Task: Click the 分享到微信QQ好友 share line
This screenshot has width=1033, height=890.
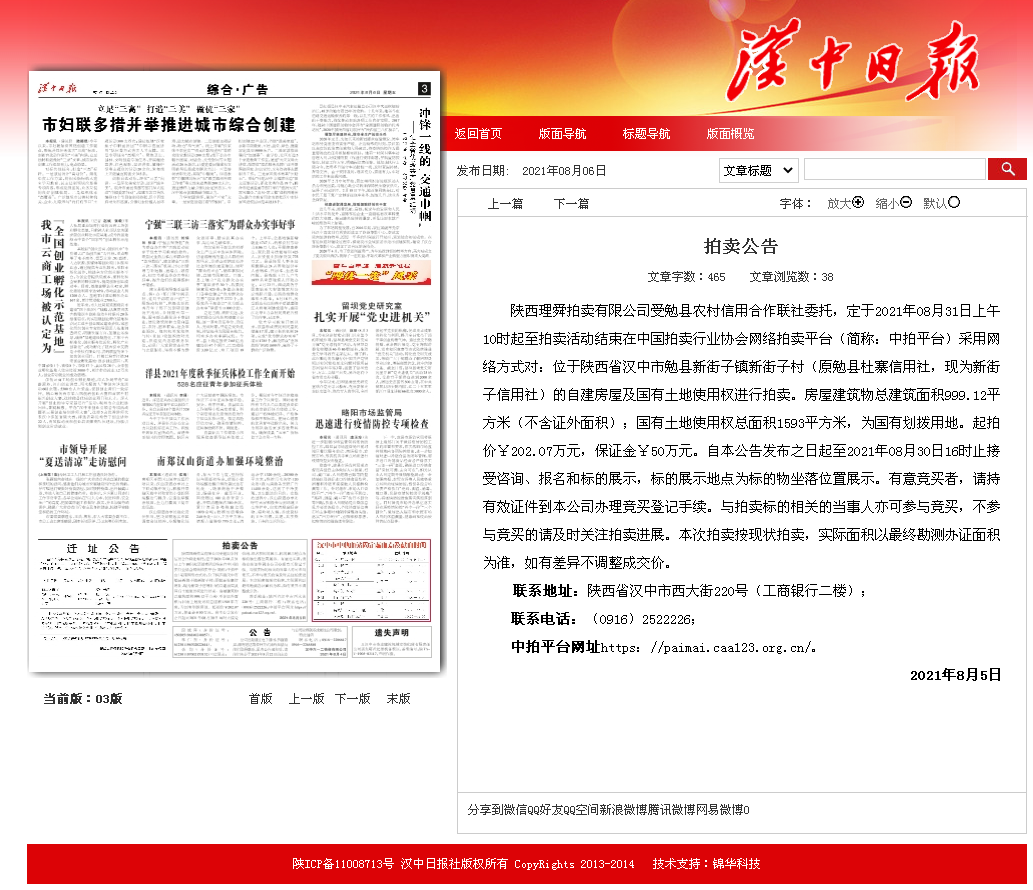Action: pos(609,810)
